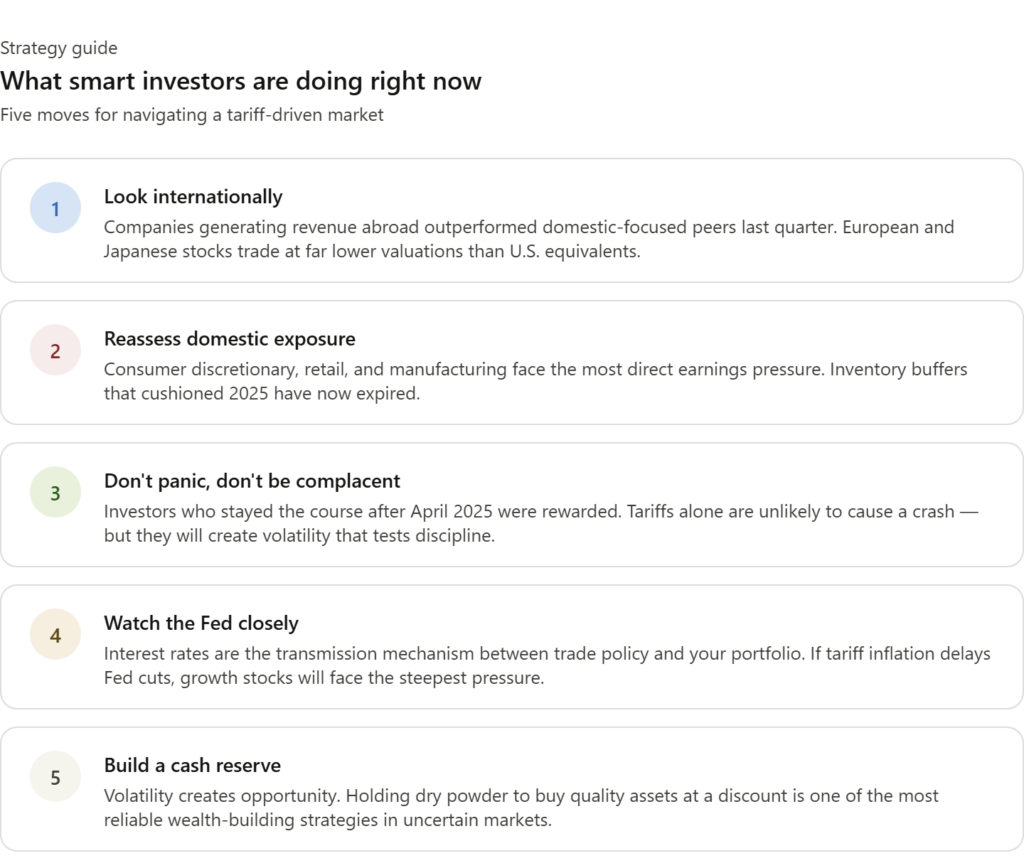The image size is (1024, 863).
Task: Open the 'Look internationally' heading
Action: click(x=193, y=197)
